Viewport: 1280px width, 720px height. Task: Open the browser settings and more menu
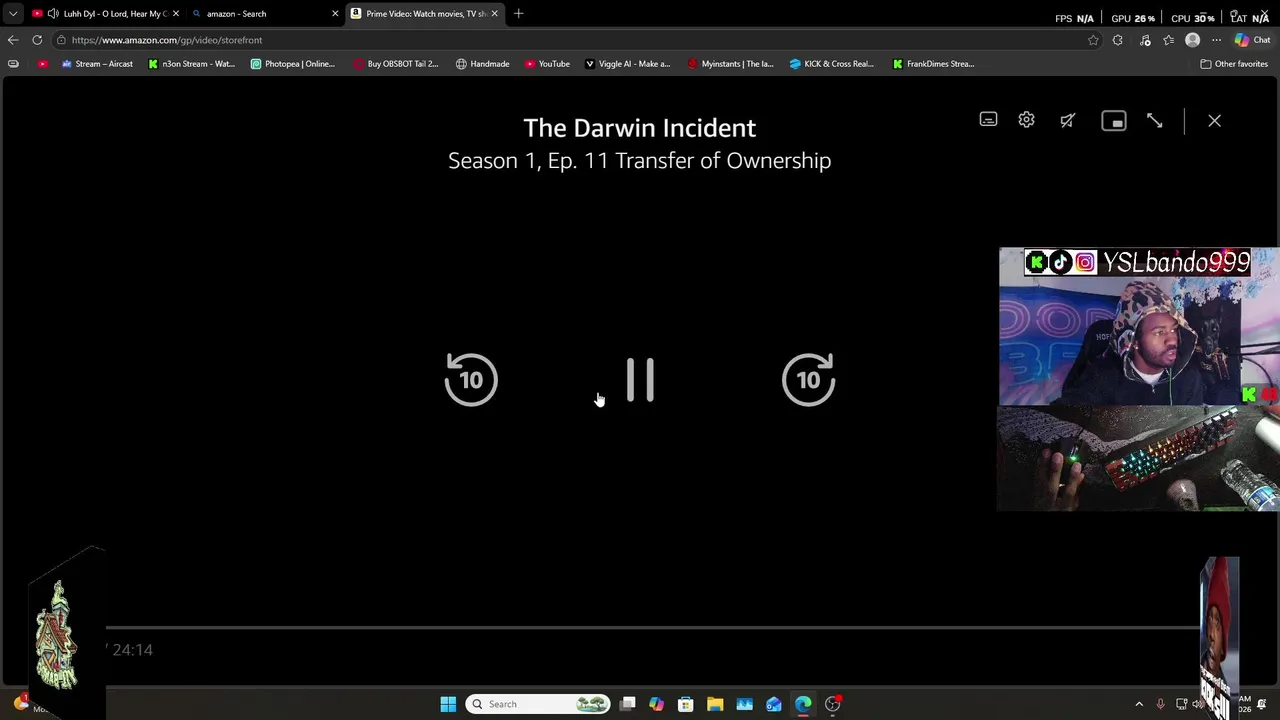(1216, 40)
